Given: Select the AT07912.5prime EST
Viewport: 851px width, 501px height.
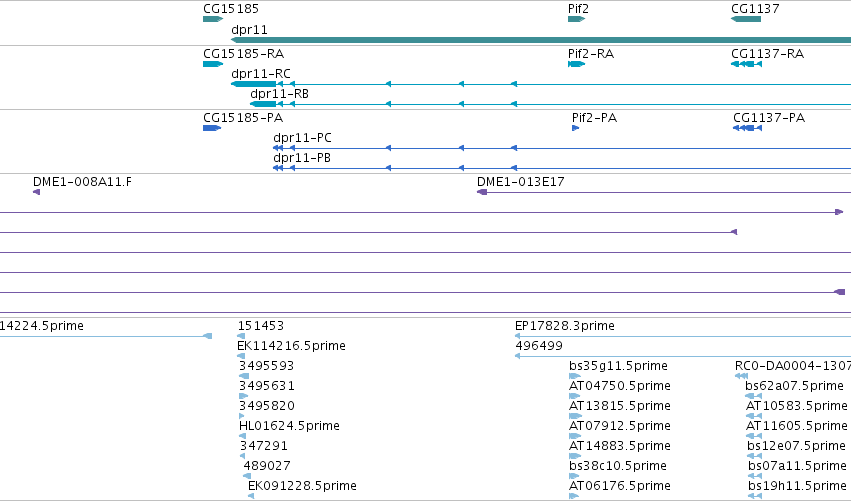Looking at the screenshot, I should click(619, 426).
